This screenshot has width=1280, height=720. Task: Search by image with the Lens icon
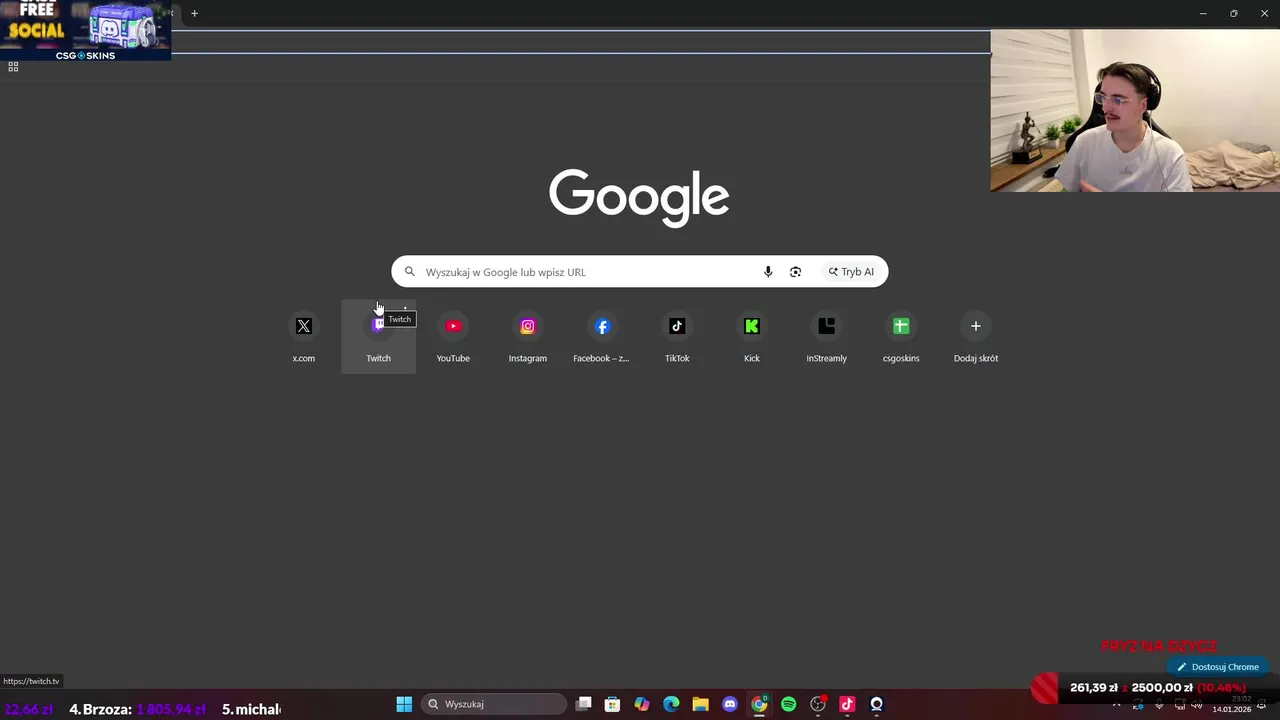(795, 272)
